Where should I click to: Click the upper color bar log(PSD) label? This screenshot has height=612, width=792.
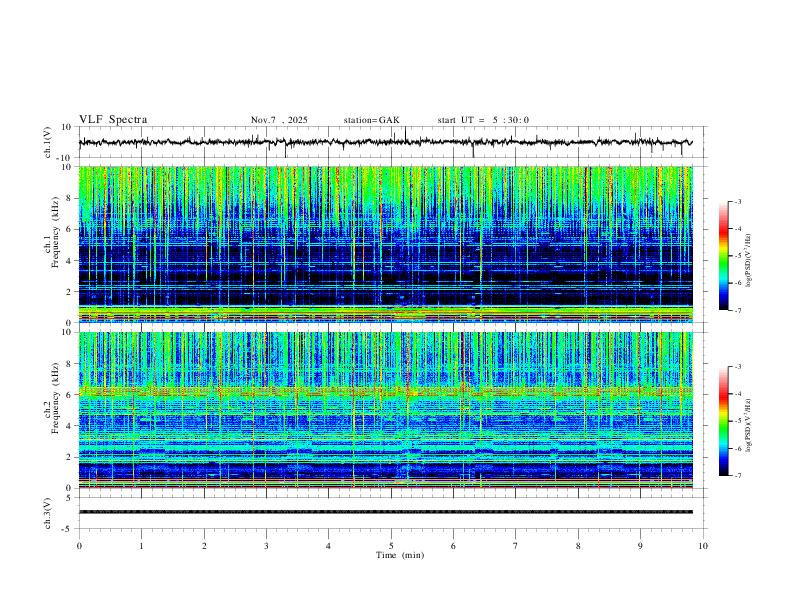pos(749,260)
